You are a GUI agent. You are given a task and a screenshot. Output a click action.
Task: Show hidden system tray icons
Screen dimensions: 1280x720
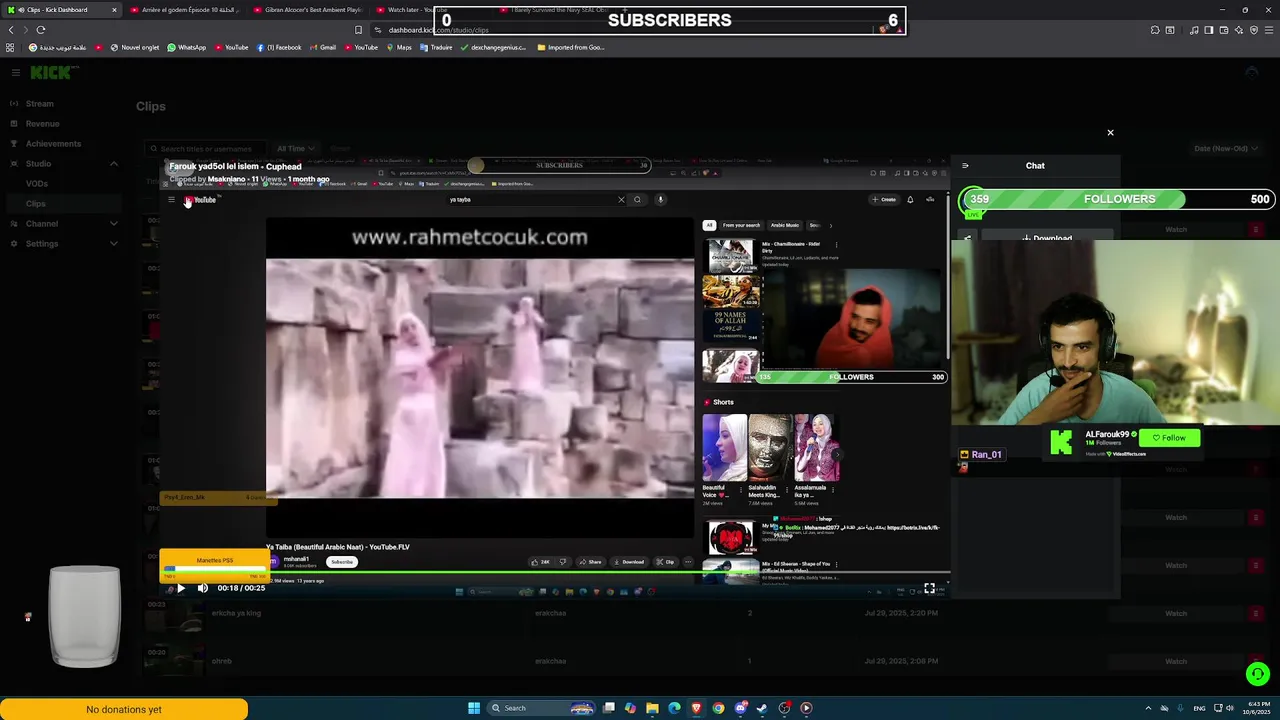tap(1148, 708)
